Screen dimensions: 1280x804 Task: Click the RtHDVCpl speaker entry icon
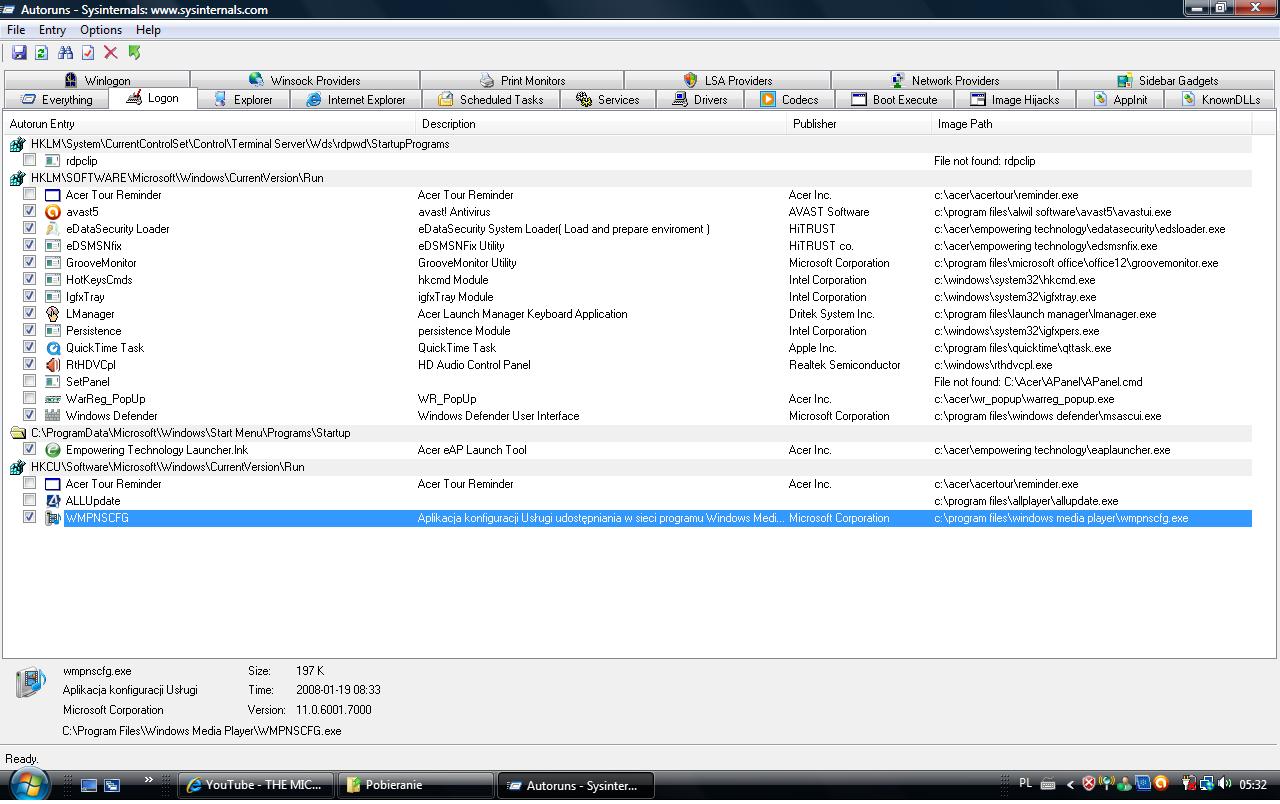pos(53,365)
